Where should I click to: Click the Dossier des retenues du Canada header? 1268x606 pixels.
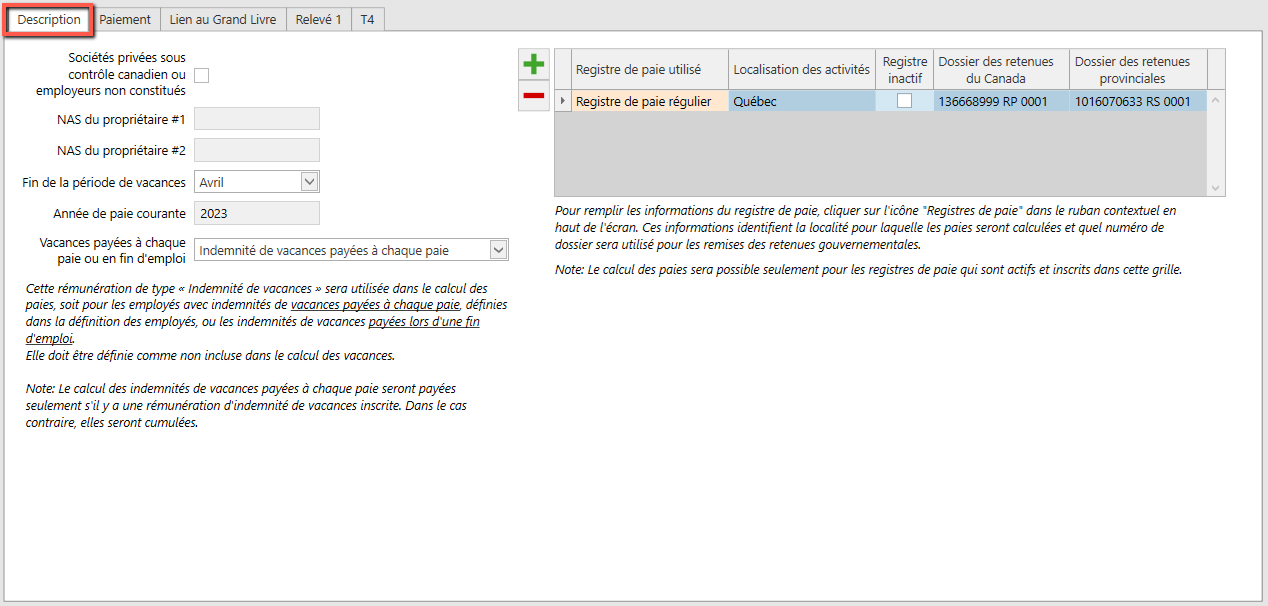(1001, 70)
